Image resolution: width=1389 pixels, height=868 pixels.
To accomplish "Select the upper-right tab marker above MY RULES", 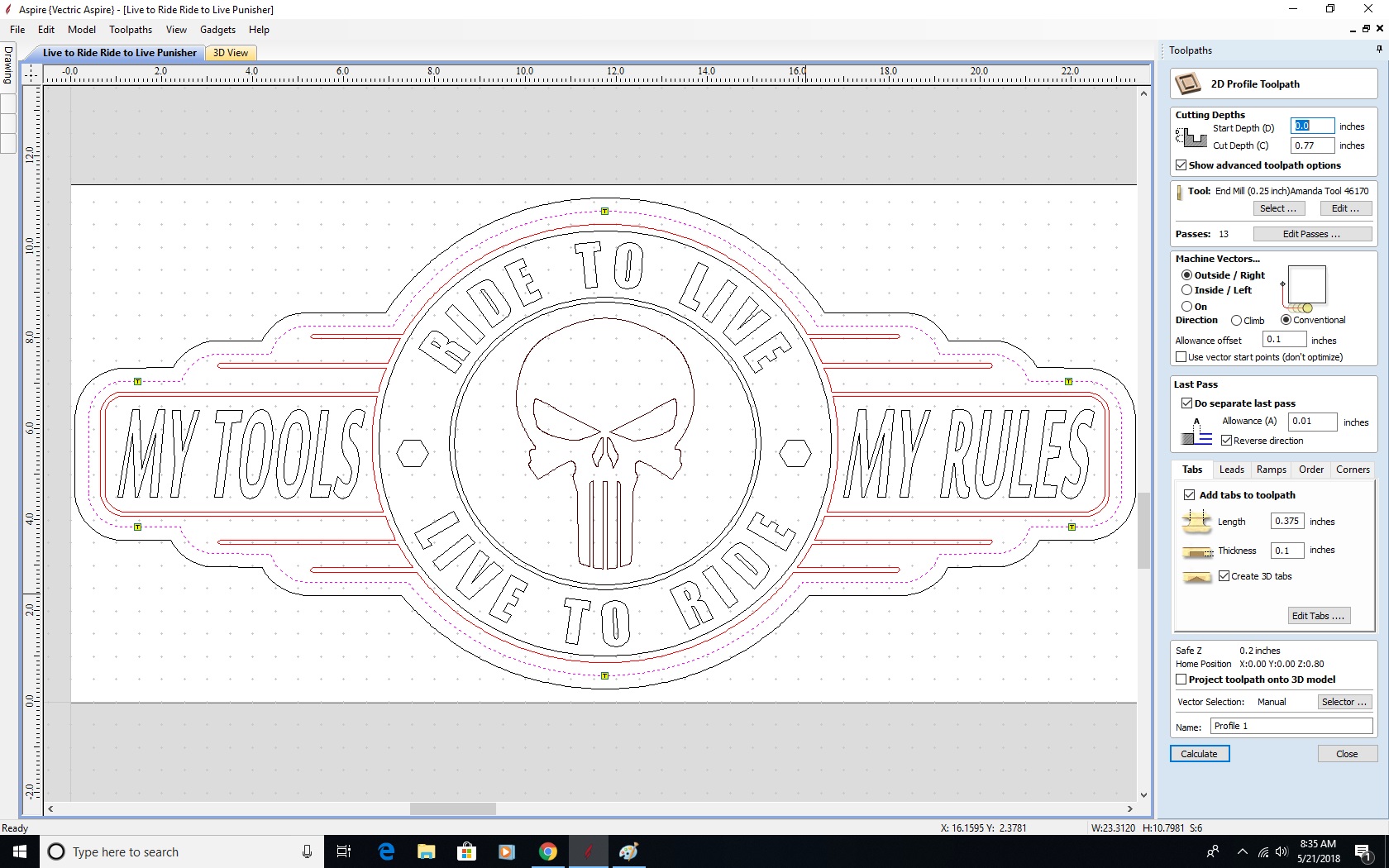I will [x=1068, y=382].
